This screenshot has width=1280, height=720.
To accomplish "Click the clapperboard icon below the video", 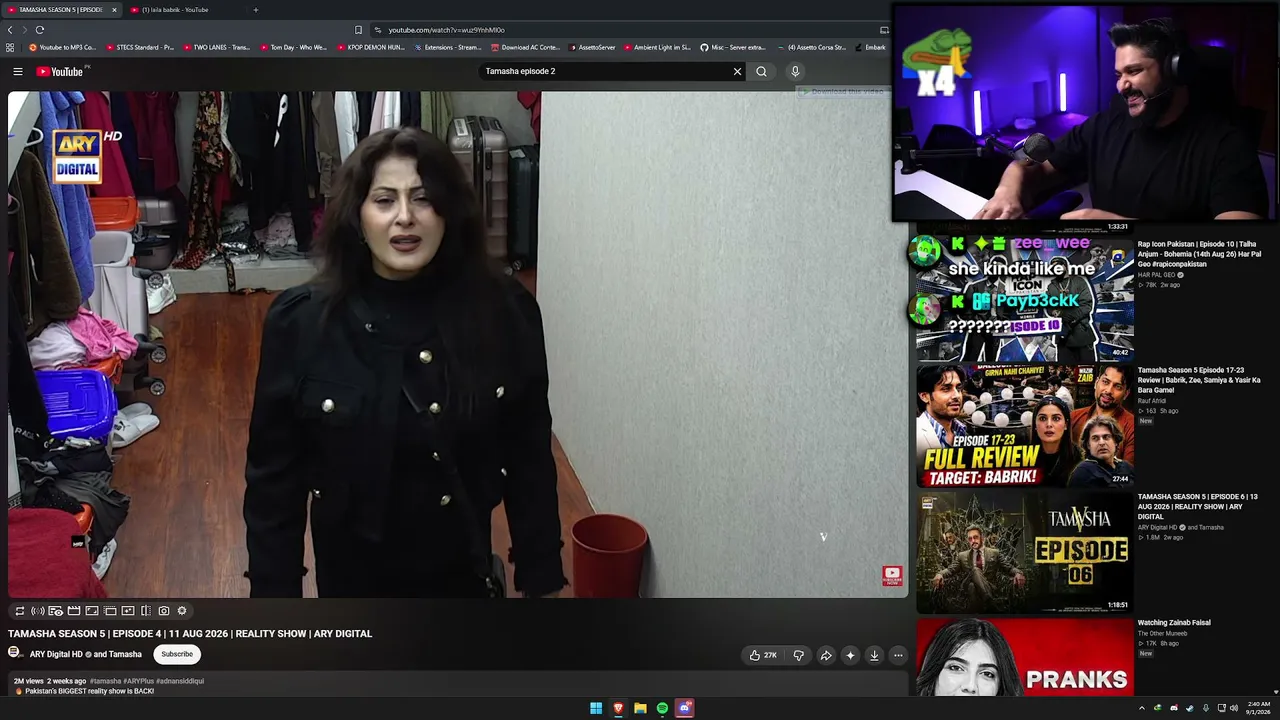I will click(74, 611).
